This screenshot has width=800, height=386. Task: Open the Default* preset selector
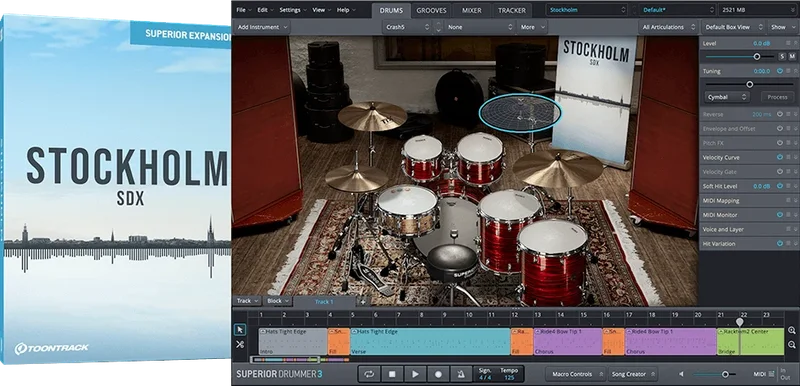point(679,10)
